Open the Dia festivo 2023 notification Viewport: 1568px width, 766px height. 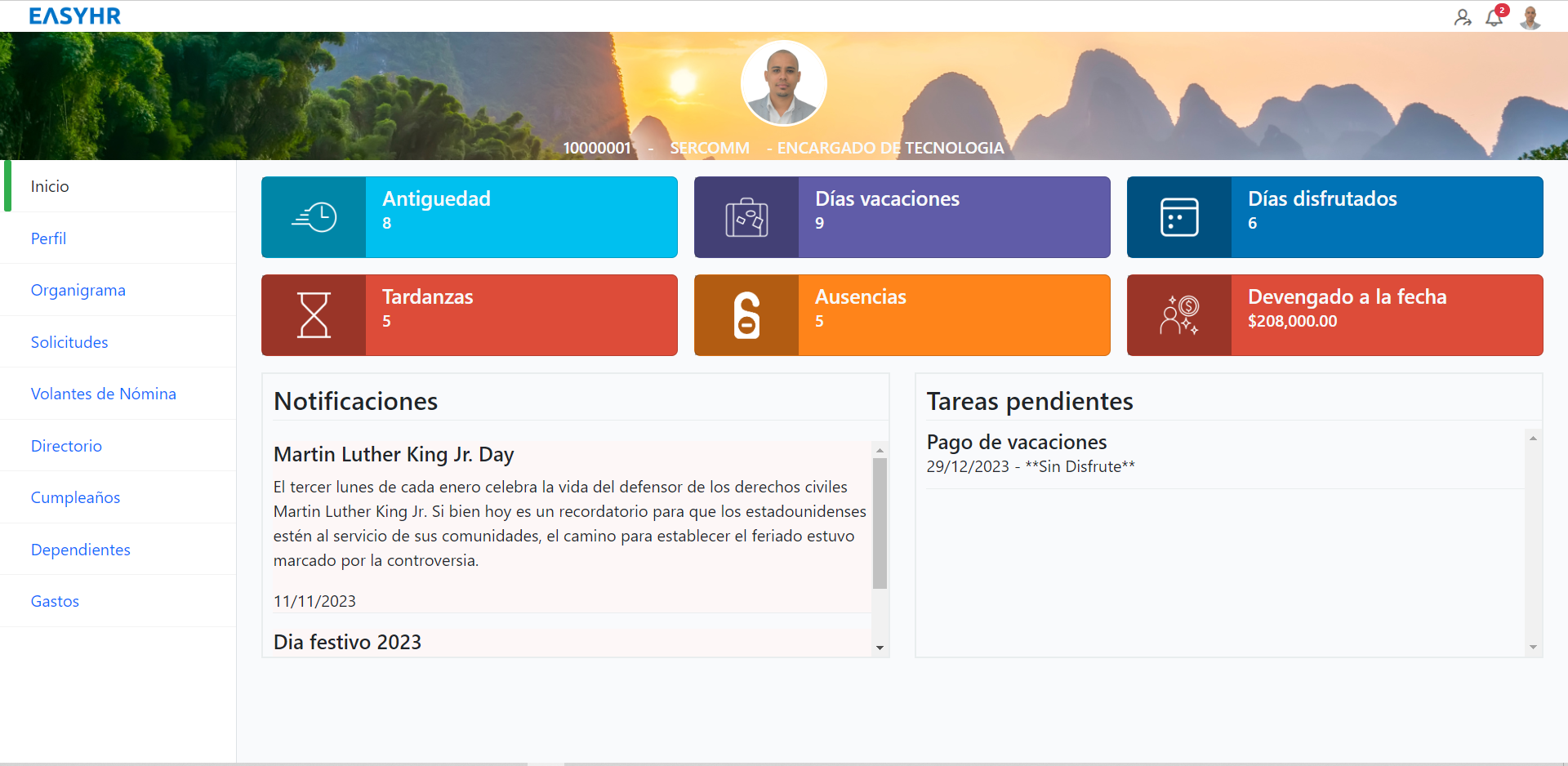coord(347,642)
